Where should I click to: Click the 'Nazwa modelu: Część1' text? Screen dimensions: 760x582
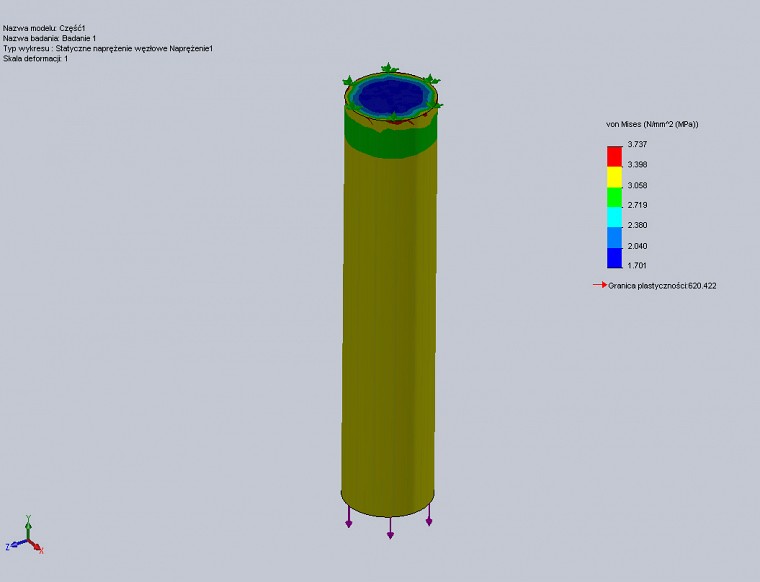coord(44,29)
